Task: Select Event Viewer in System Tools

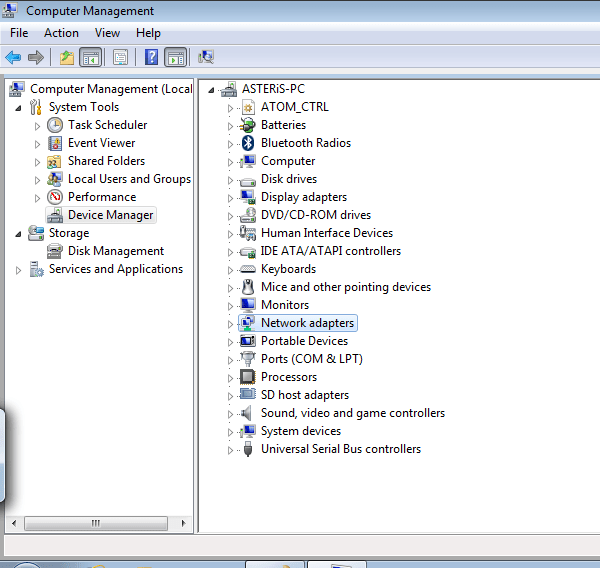Action: pos(101,143)
